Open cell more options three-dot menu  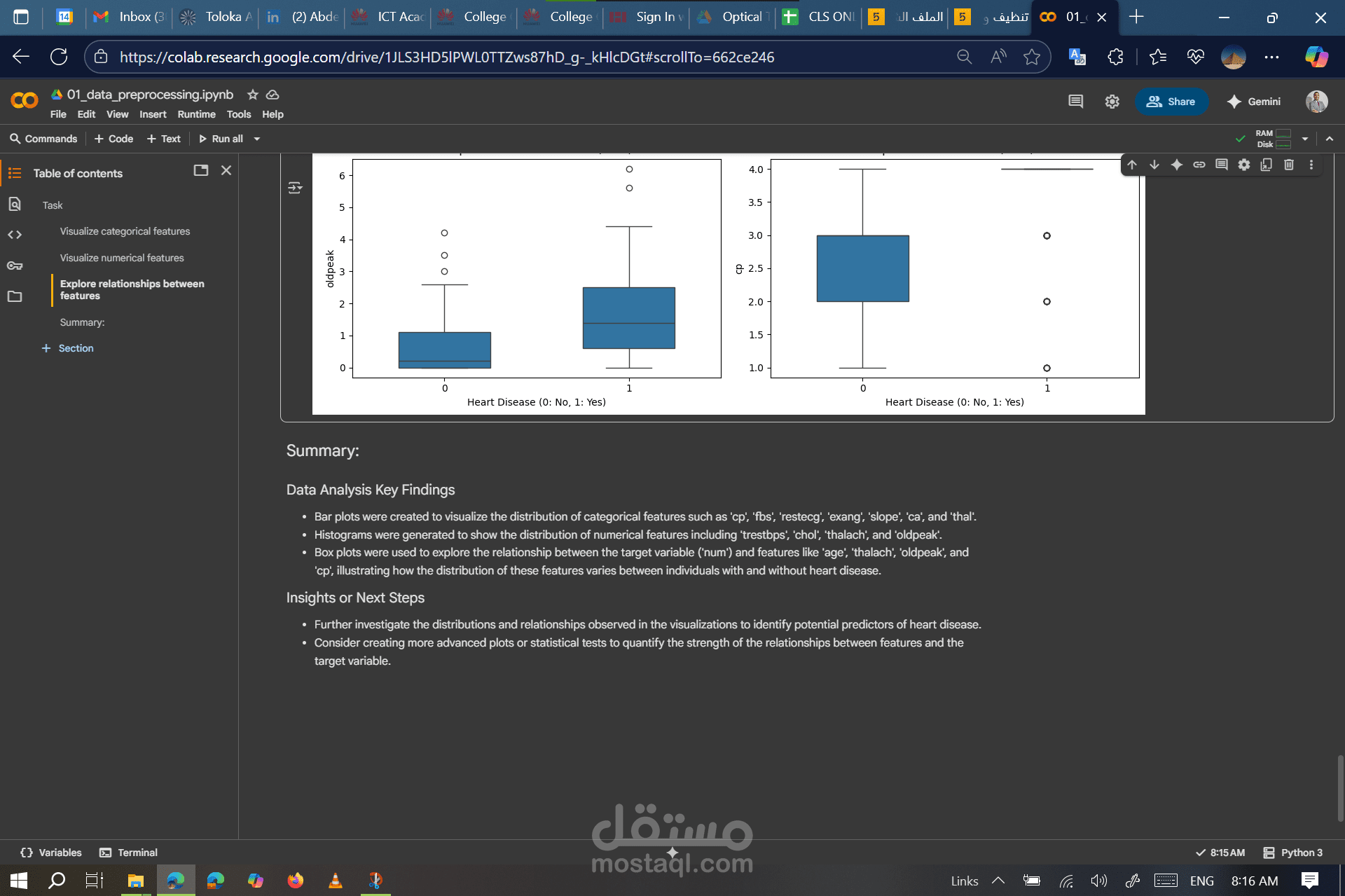pyautogui.click(x=1311, y=165)
